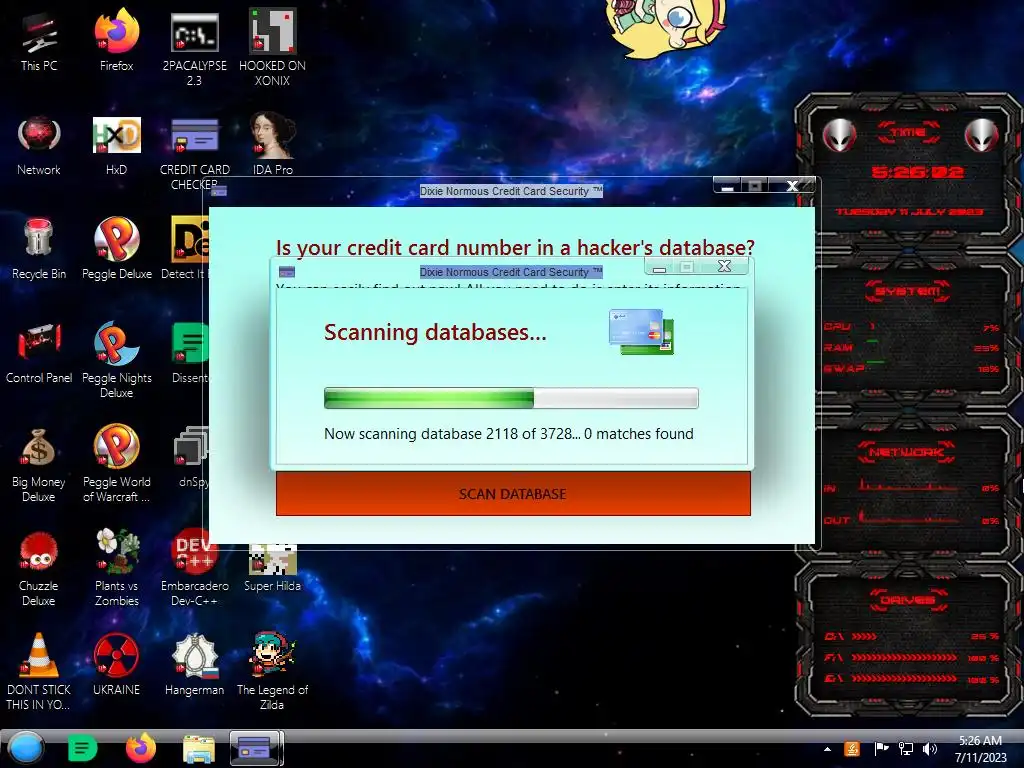This screenshot has width=1024, height=768.
Task: Open the DONT STICK THIS IN YO... icon
Action: tap(39, 671)
